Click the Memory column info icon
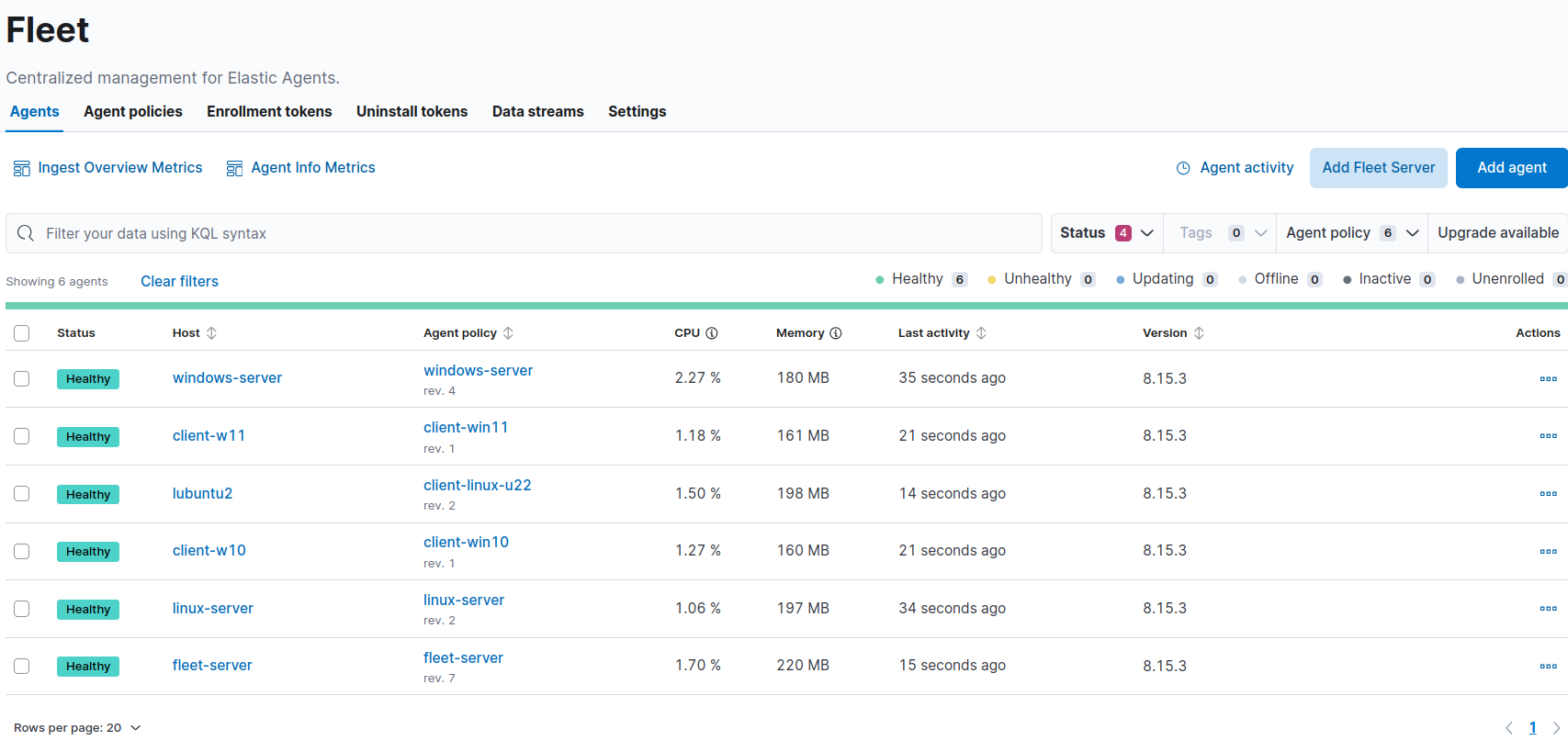The width and height of the screenshot is (1568, 752). tap(836, 333)
